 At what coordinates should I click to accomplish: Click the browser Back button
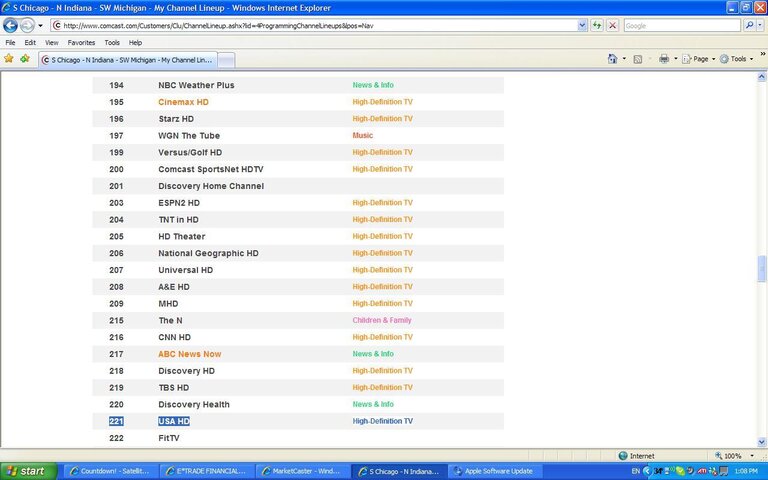point(10,25)
